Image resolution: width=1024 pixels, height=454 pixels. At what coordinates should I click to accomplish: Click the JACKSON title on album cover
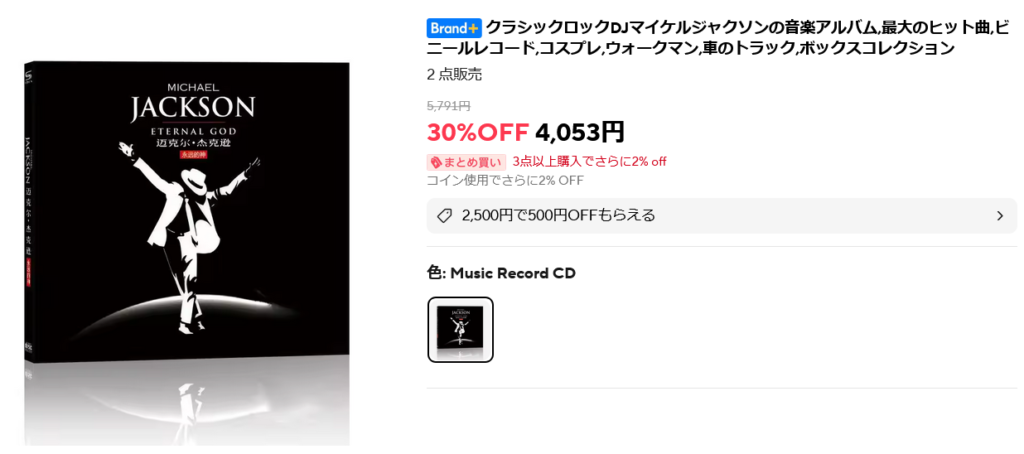point(193,108)
